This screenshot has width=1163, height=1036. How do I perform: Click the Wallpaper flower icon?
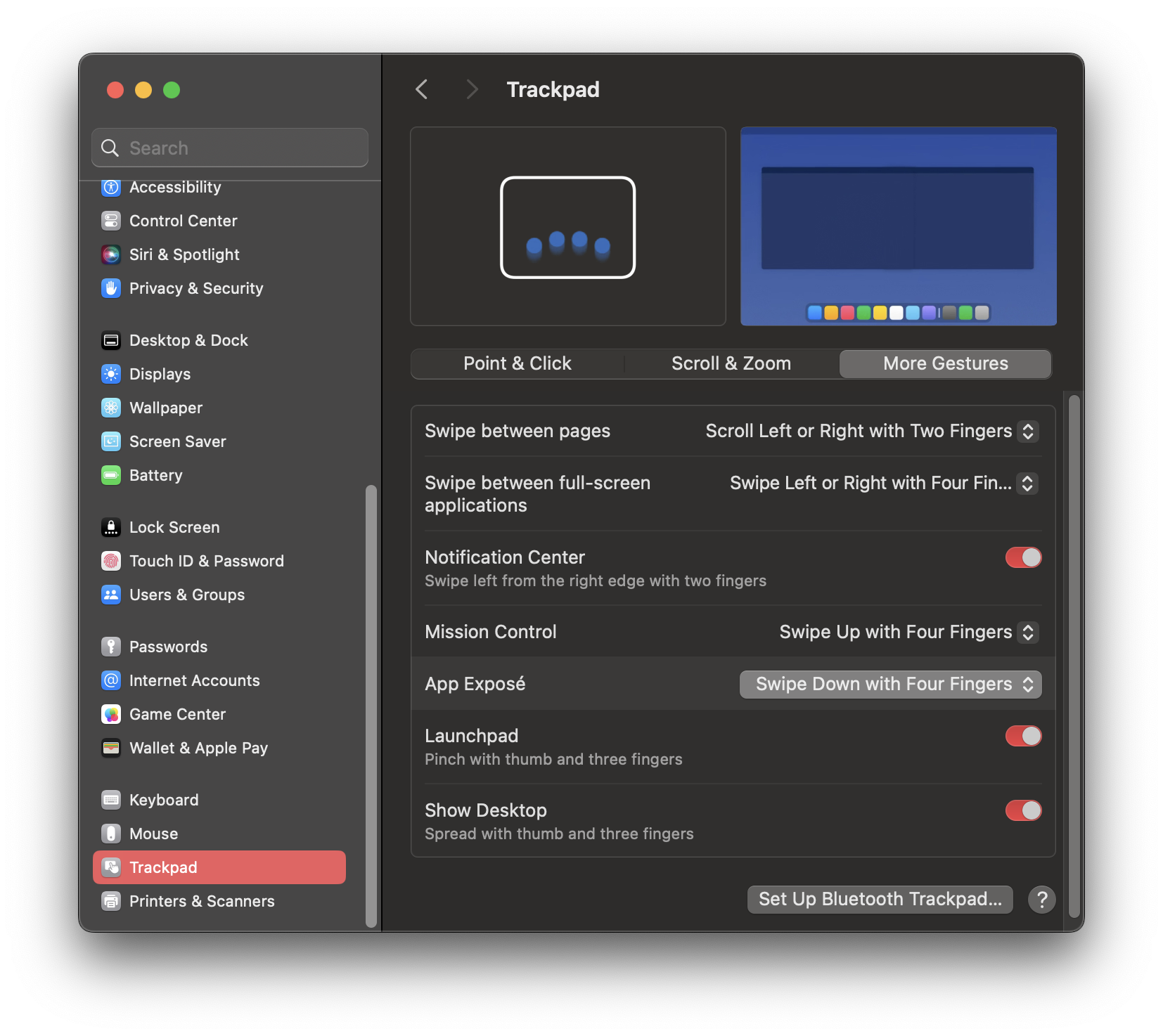click(111, 408)
